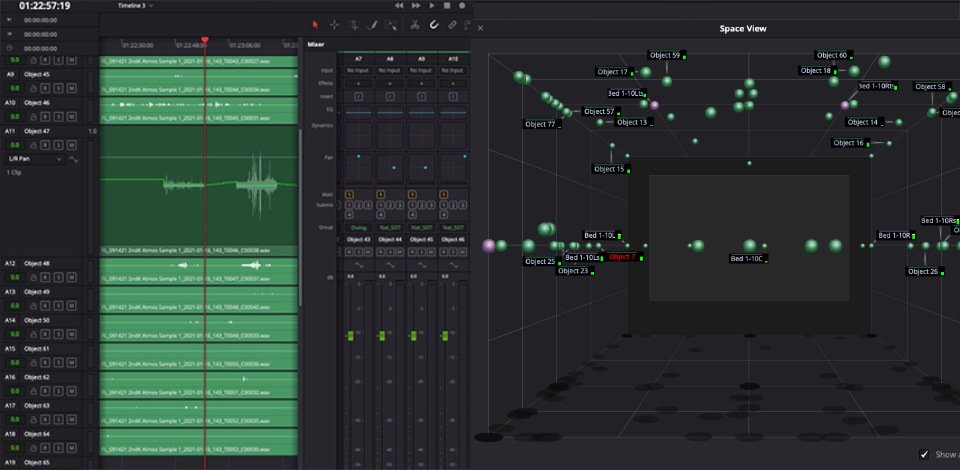Stop playback with the stop button
Screen dimensions: 960x470
447,6
